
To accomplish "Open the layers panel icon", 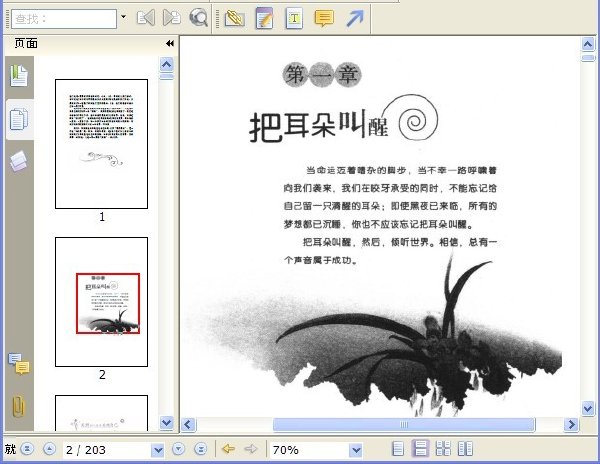I will [19, 161].
